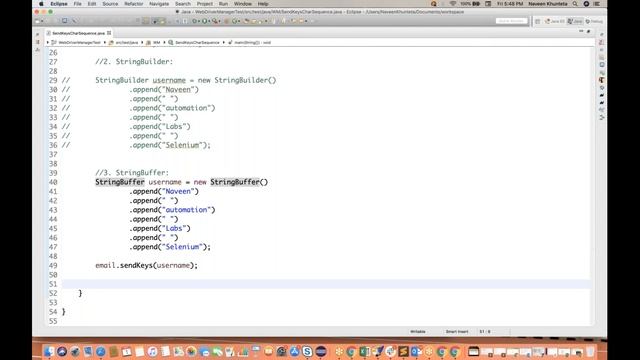Viewport: 640px width, 360px height.
Task: Open Skype from the Dock
Action: (x=307, y=351)
